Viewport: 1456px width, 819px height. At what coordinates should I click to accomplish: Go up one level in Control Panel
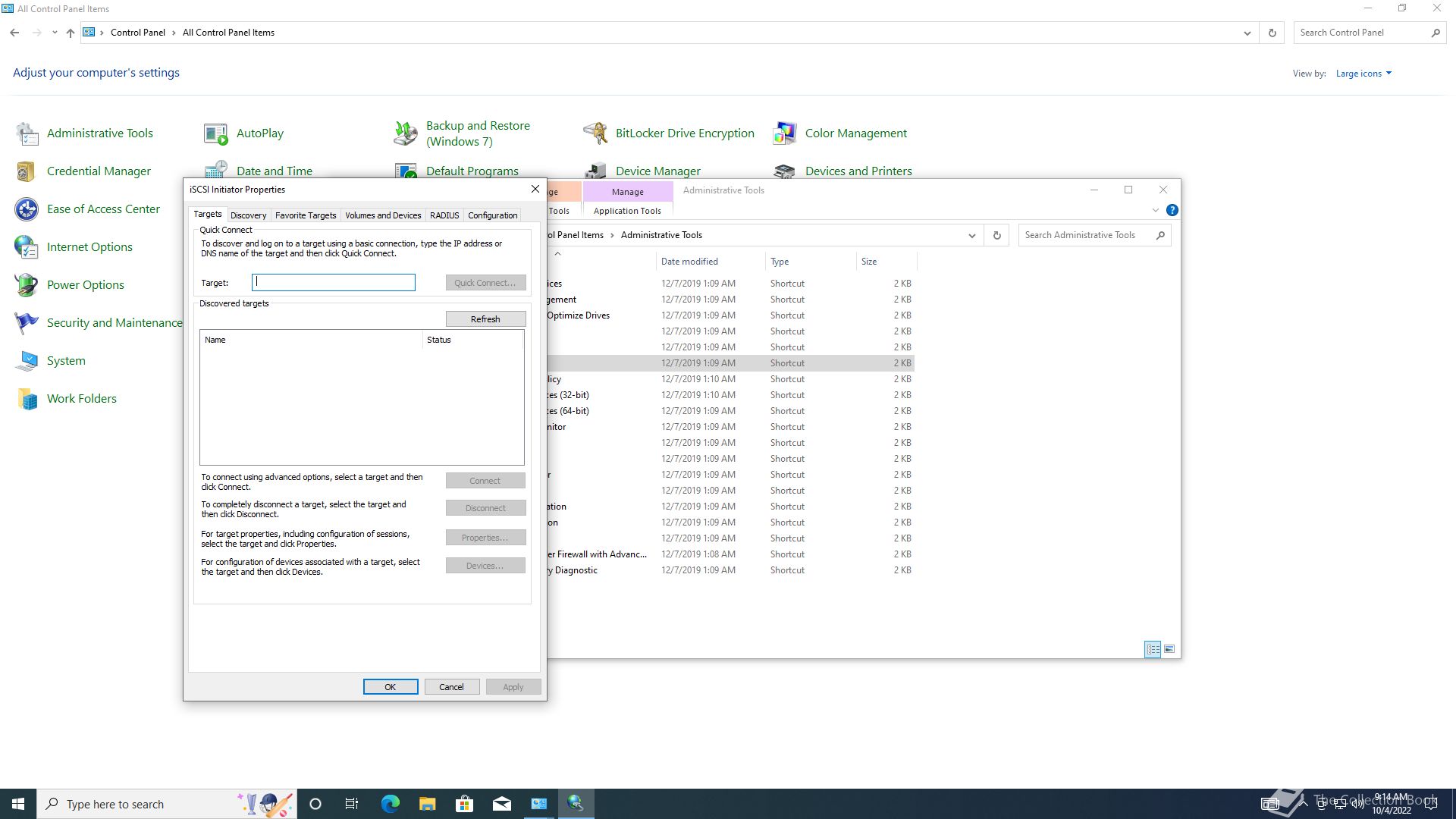[71, 33]
